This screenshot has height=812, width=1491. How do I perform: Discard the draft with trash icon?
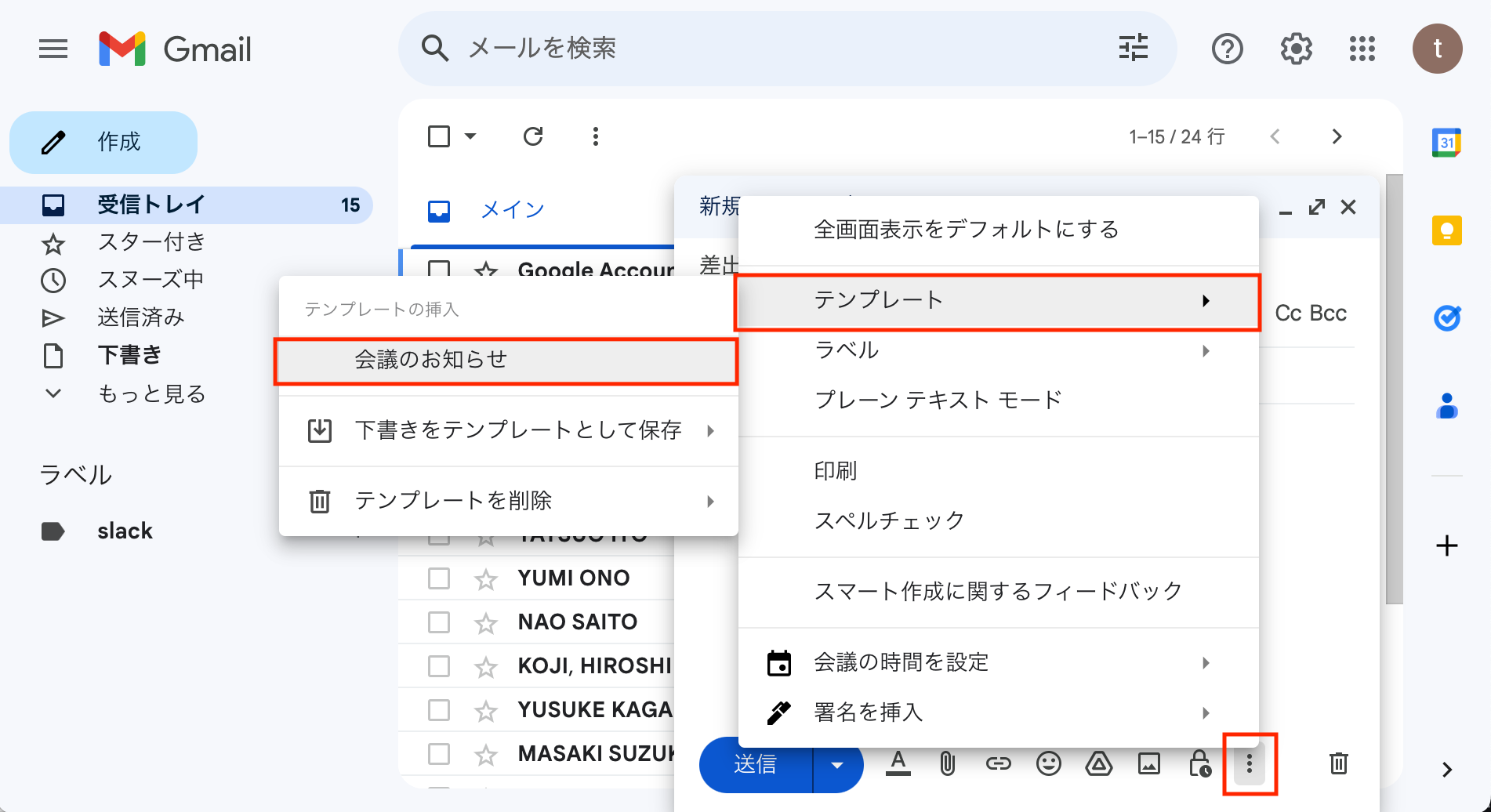pyautogui.click(x=1338, y=763)
